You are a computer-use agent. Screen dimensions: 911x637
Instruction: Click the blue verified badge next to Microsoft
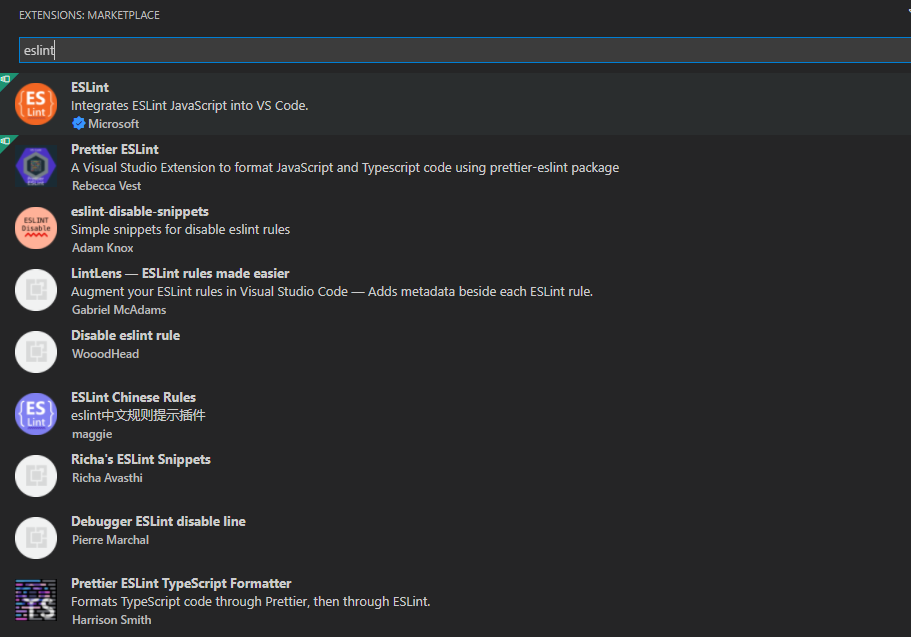78,123
